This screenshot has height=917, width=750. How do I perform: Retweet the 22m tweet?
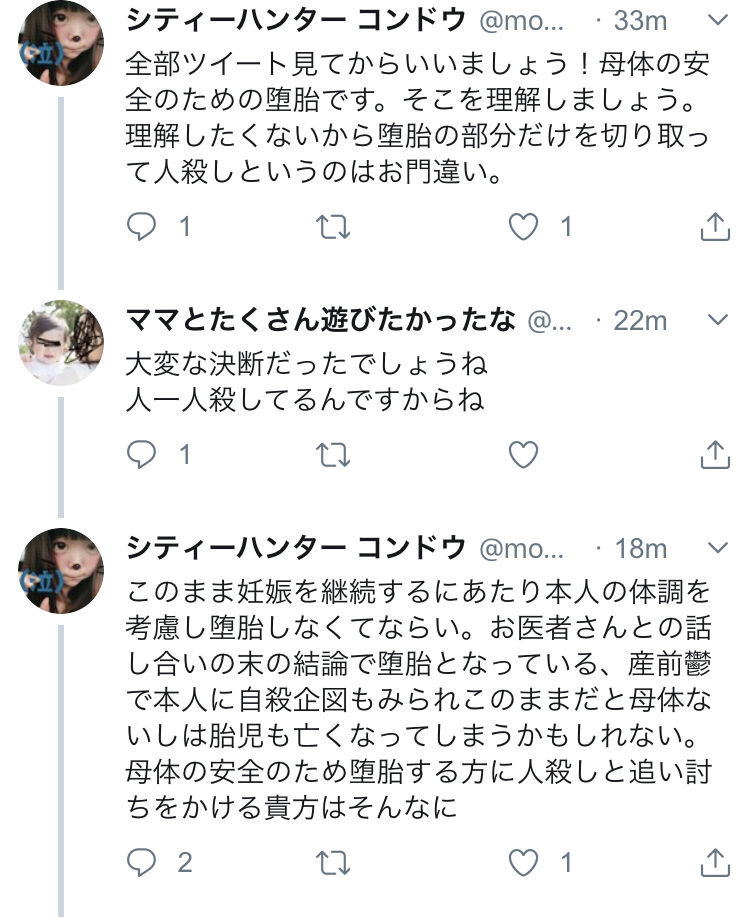tap(333, 456)
